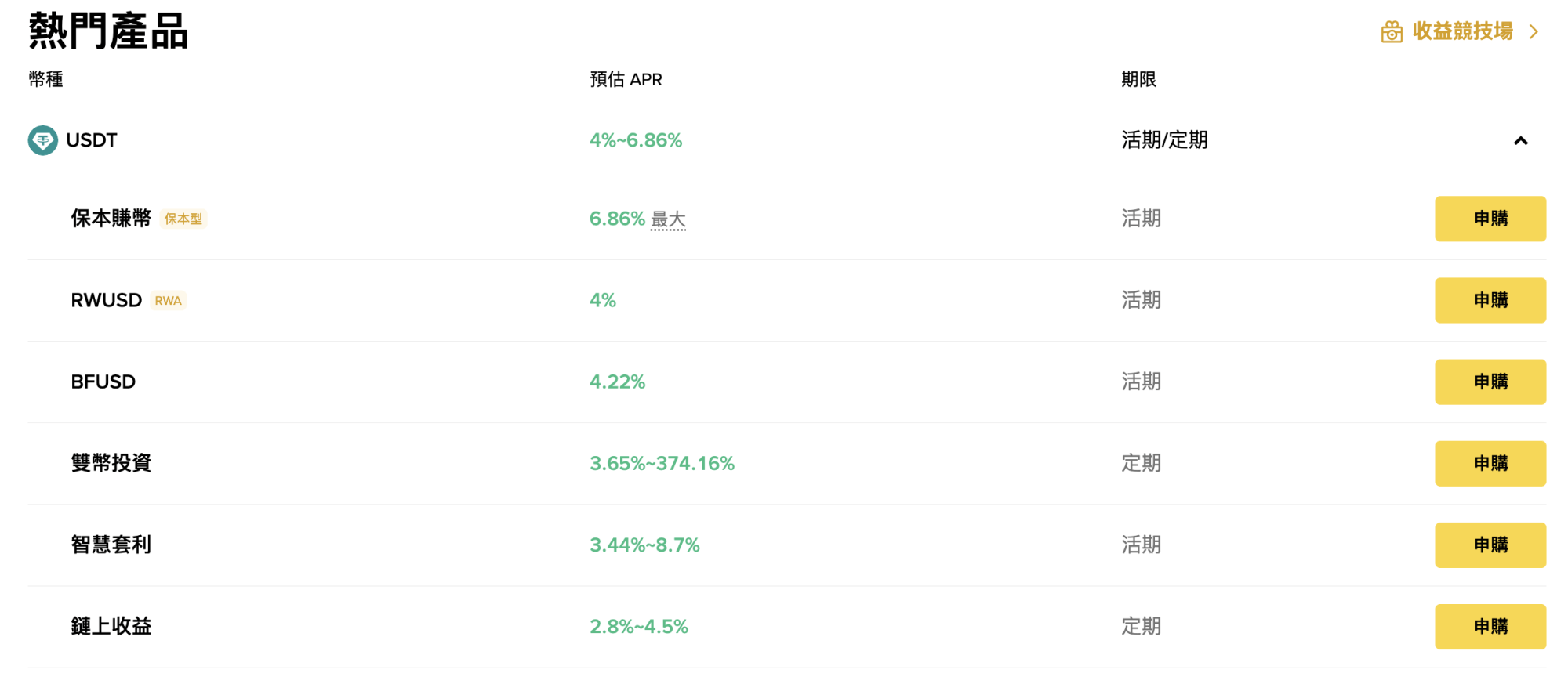Click 申購 for 鏈上收益
This screenshot has height=673, width=1568.
[1490, 626]
